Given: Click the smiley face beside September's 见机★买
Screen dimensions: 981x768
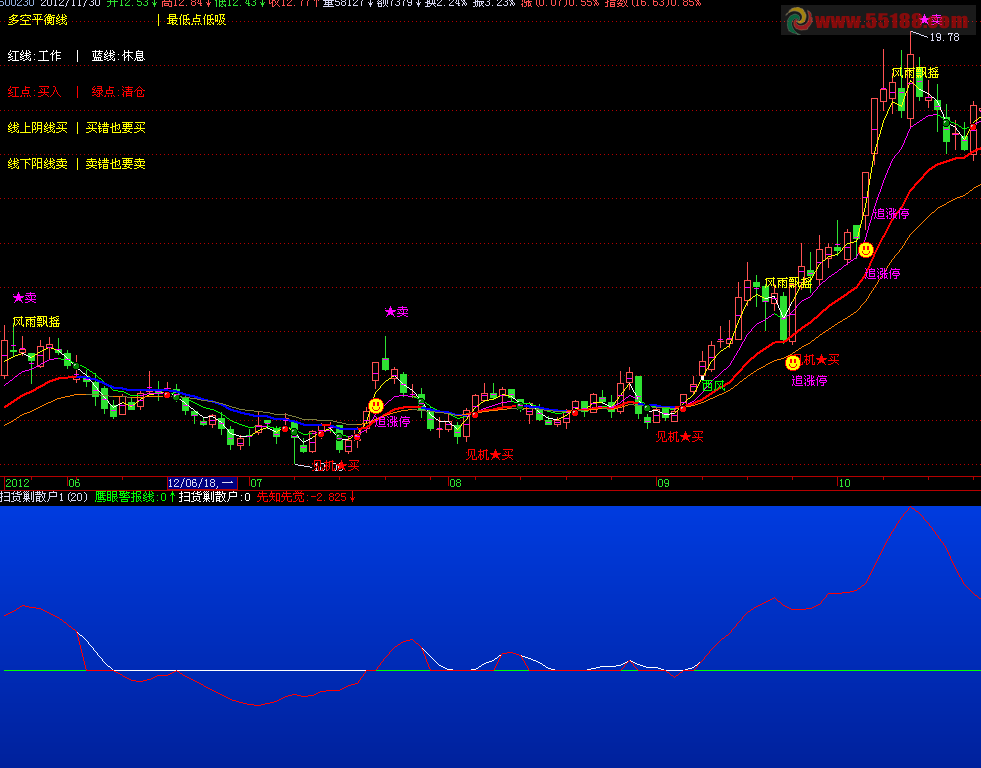Looking at the screenshot, I should pyautogui.click(x=793, y=362).
